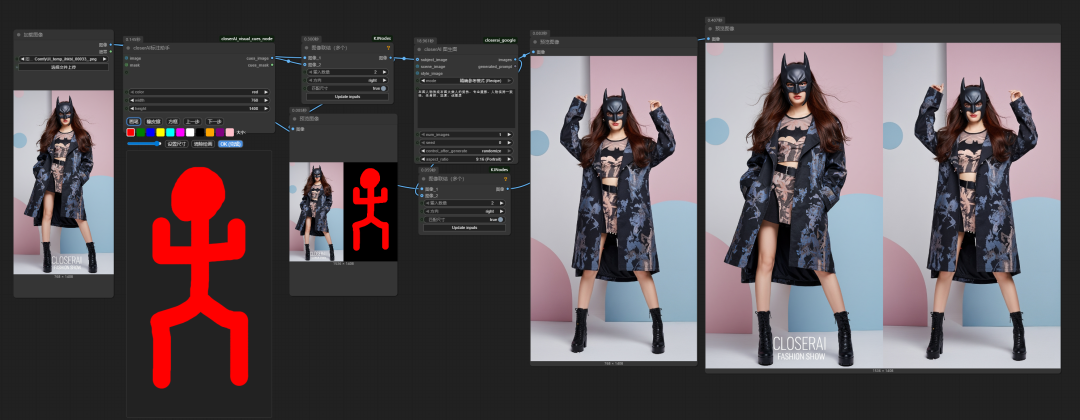Image resolution: width=1080 pixels, height=420 pixels.
Task: Click Update inputs on lower 图像联结 node
Action: [x=464, y=227]
